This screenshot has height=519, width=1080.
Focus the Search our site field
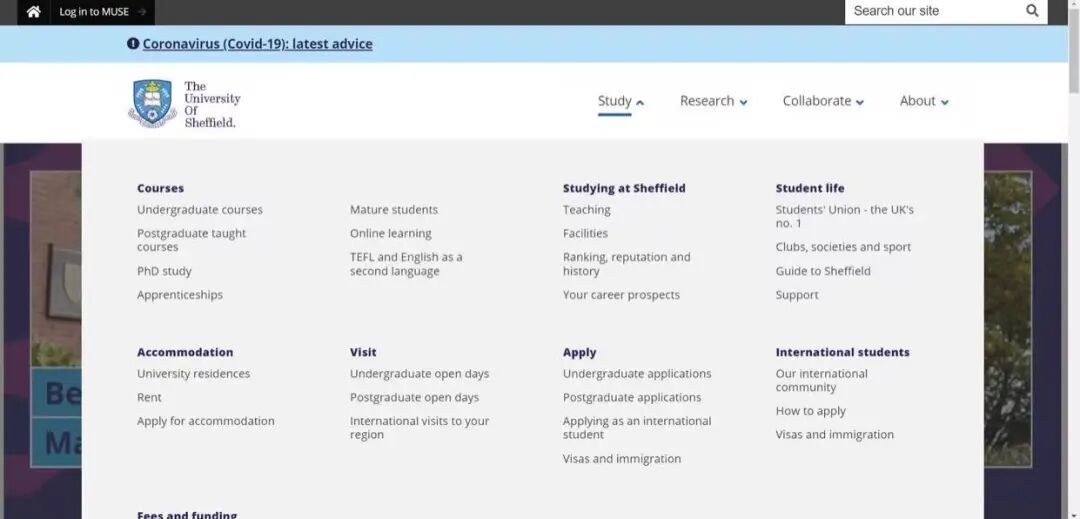(930, 11)
